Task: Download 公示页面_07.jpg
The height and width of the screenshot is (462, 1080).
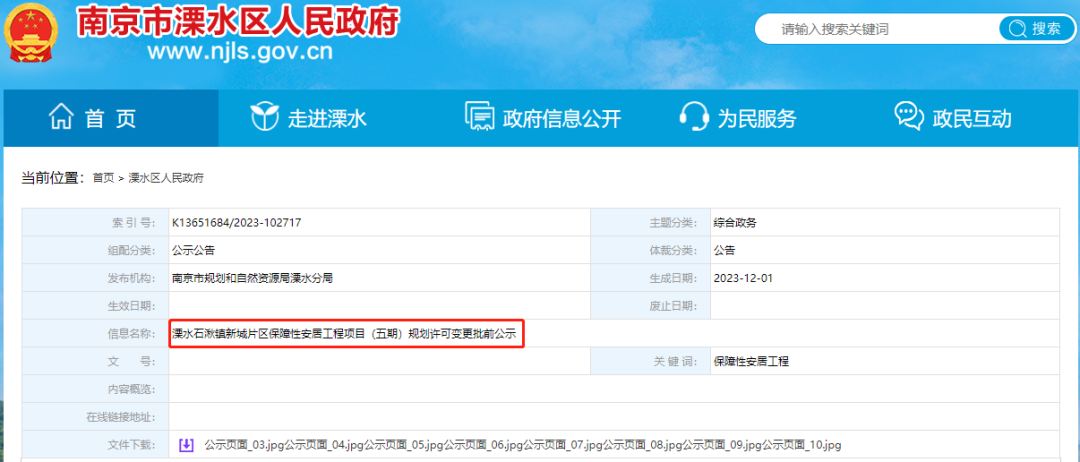Action: coord(563,445)
